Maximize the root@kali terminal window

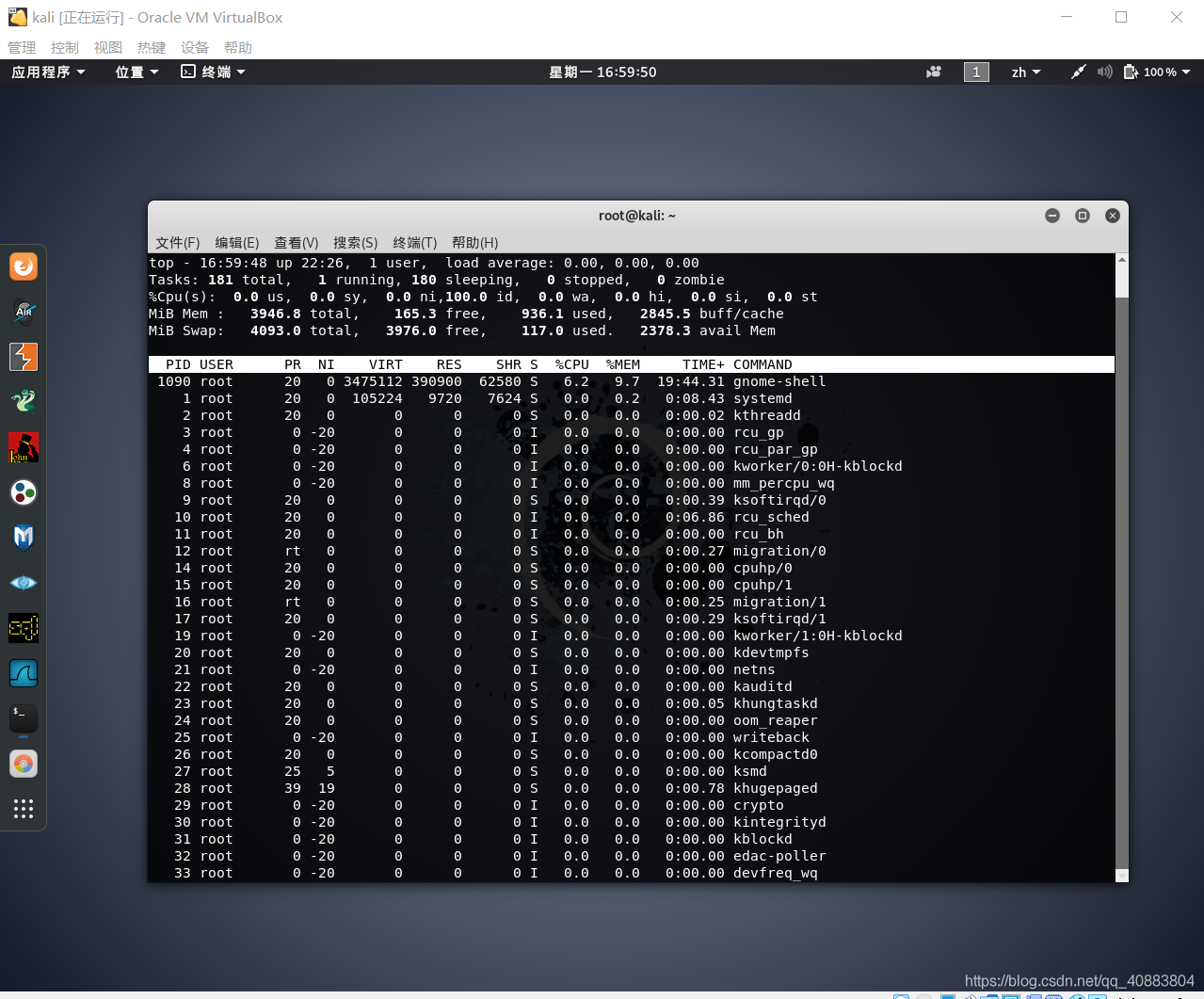tap(1083, 216)
